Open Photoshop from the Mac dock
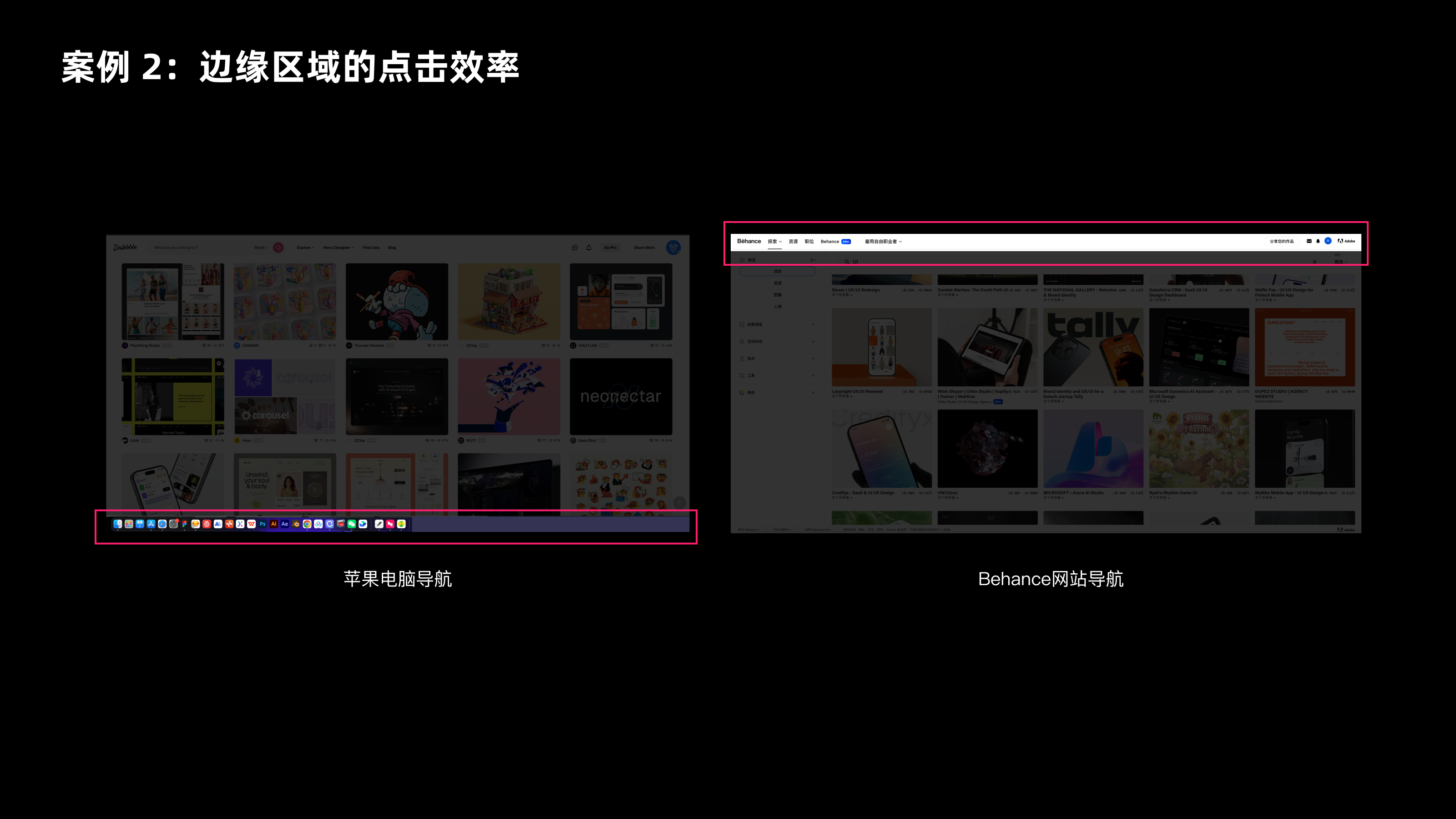The image size is (1456, 819). 263,524
